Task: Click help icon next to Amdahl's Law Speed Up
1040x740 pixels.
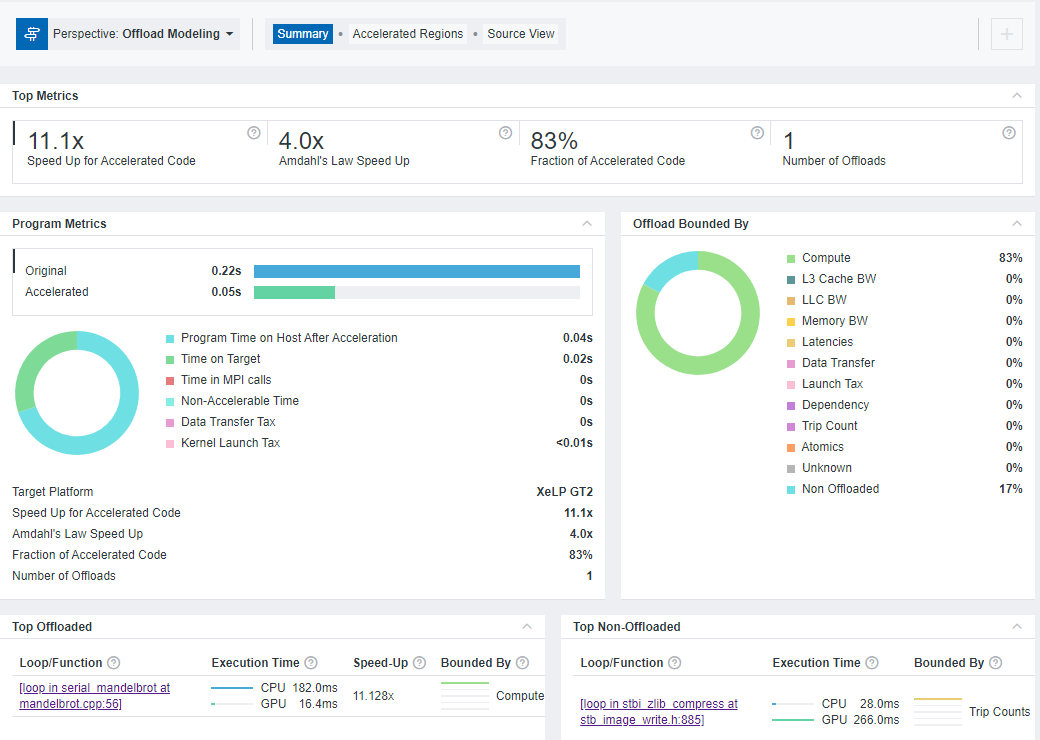Action: click(x=505, y=133)
